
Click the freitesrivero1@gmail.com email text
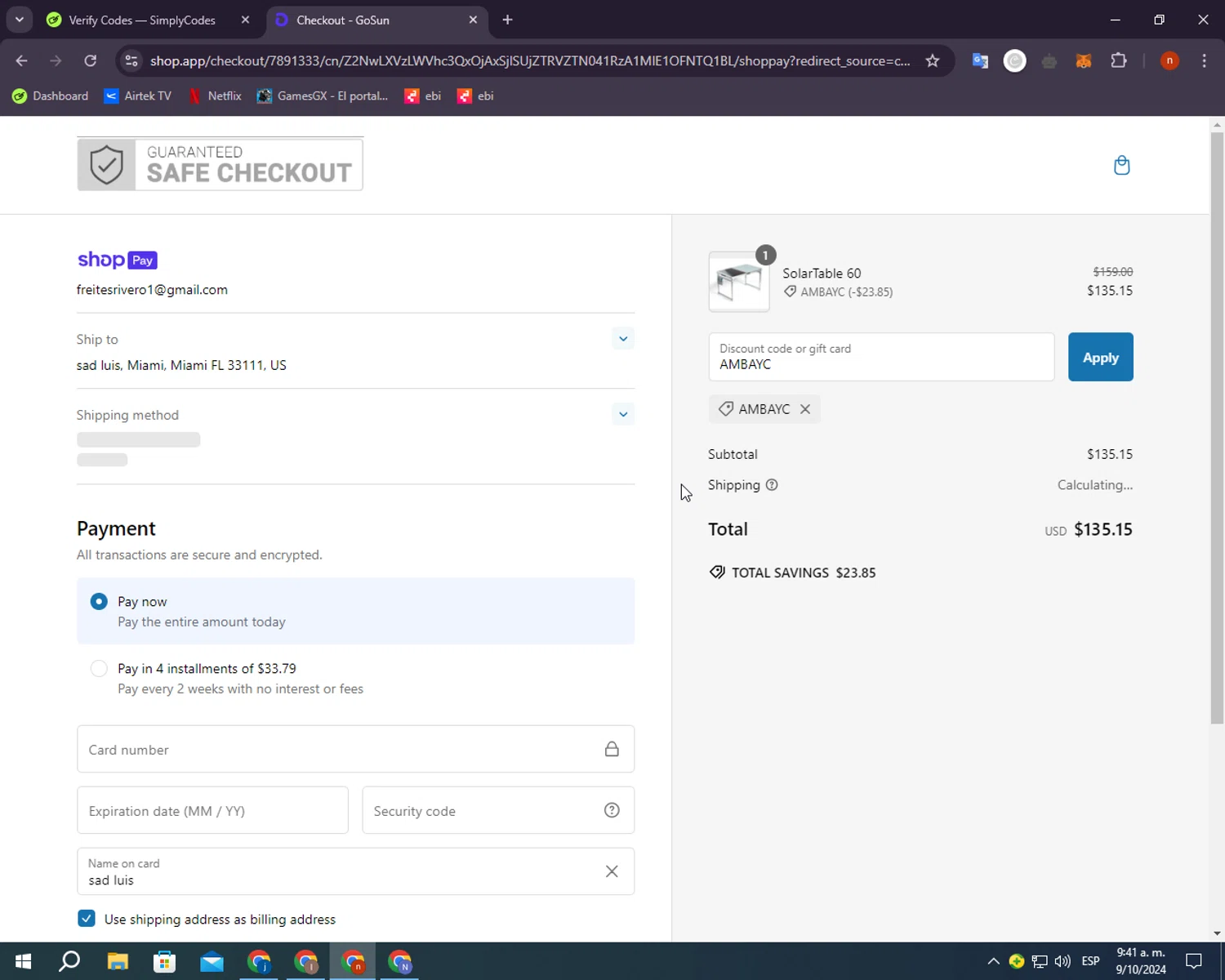[152, 290]
